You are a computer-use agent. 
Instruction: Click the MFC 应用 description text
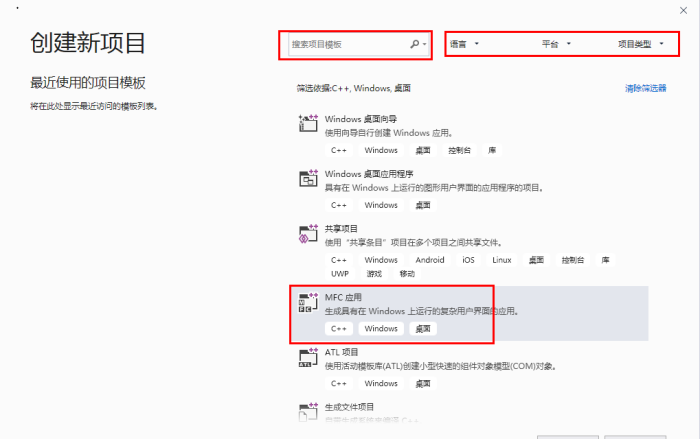click(x=421, y=311)
